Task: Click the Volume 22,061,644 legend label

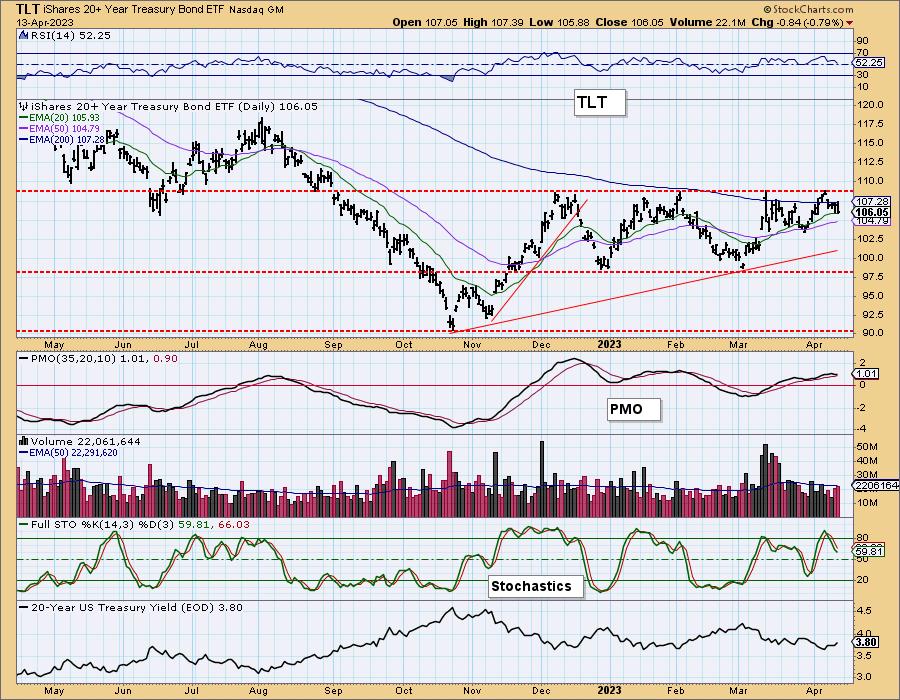Action: coord(86,441)
